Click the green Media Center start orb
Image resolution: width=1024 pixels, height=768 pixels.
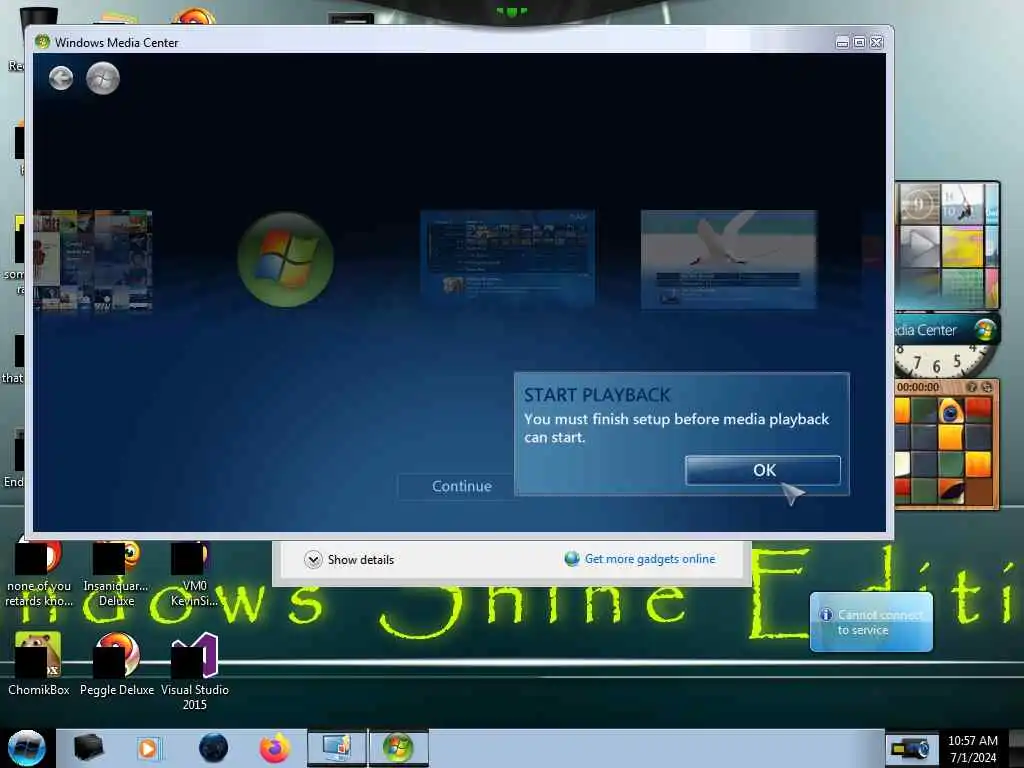pos(103,78)
